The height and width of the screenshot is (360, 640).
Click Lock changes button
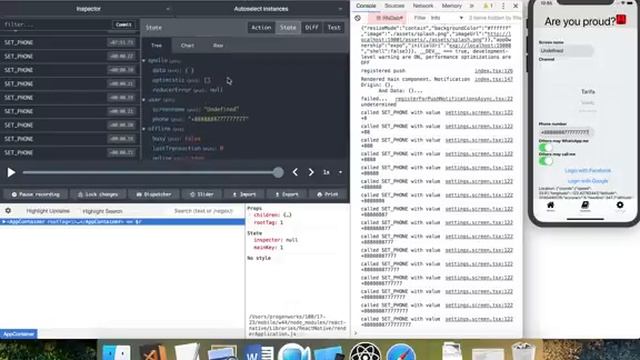pyautogui.click(x=98, y=194)
